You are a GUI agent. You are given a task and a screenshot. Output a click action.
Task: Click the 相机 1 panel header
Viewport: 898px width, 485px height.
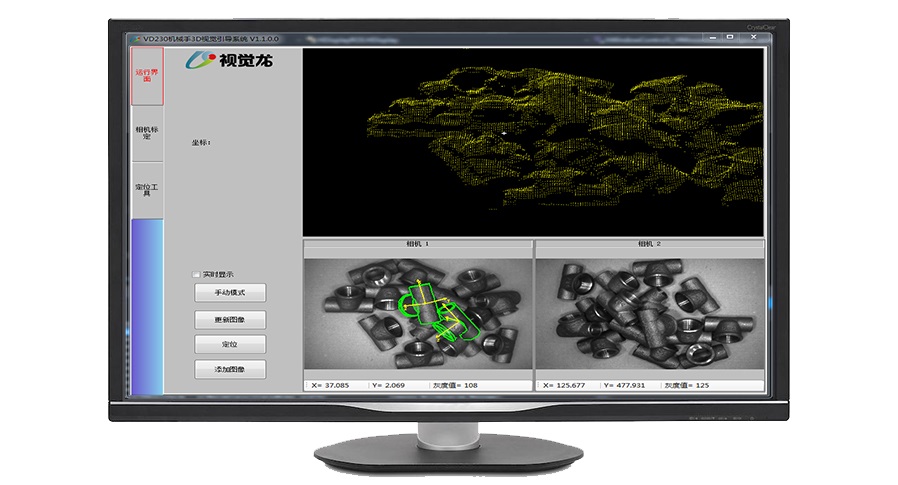417,243
